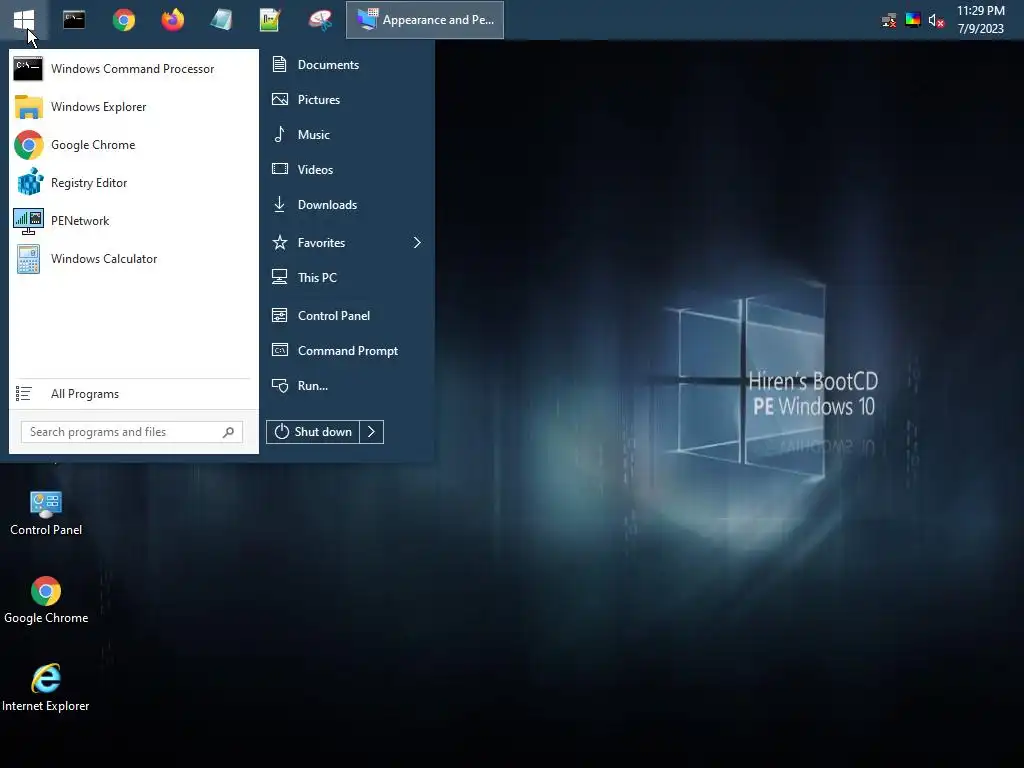1024x768 pixels.
Task: Open the blue notebook taskbar icon
Action: [x=221, y=20]
